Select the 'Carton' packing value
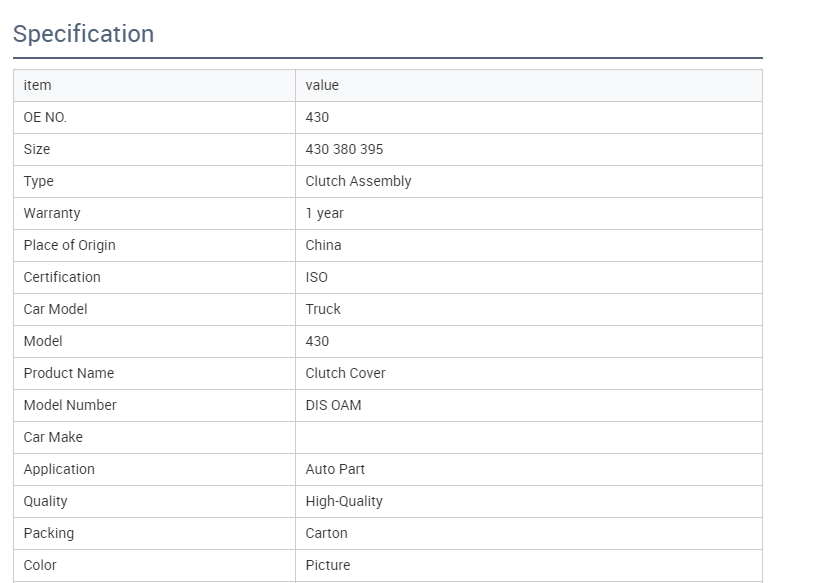The image size is (838, 583). coord(327,533)
